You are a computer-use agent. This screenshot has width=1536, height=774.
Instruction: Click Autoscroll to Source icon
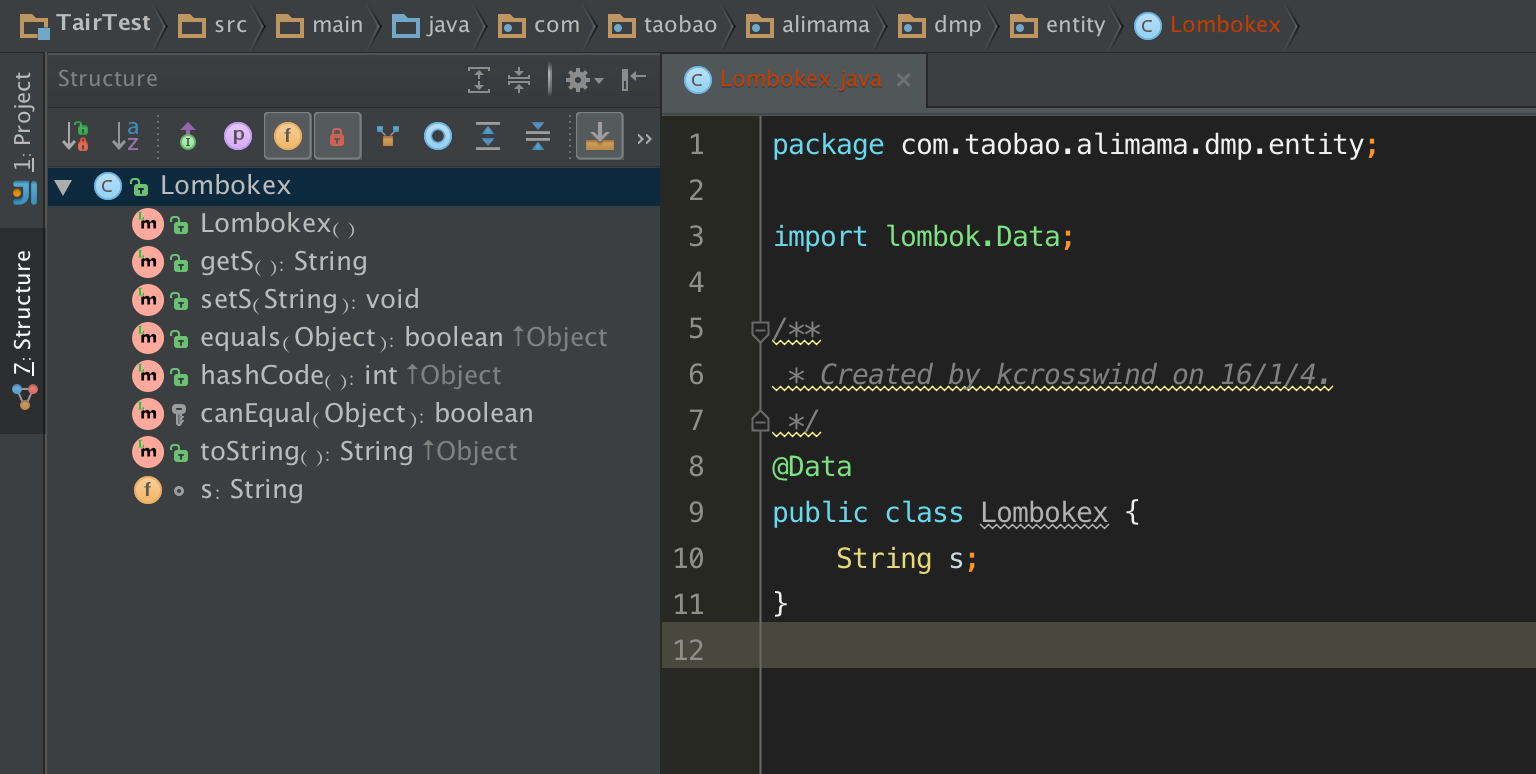(x=488, y=136)
